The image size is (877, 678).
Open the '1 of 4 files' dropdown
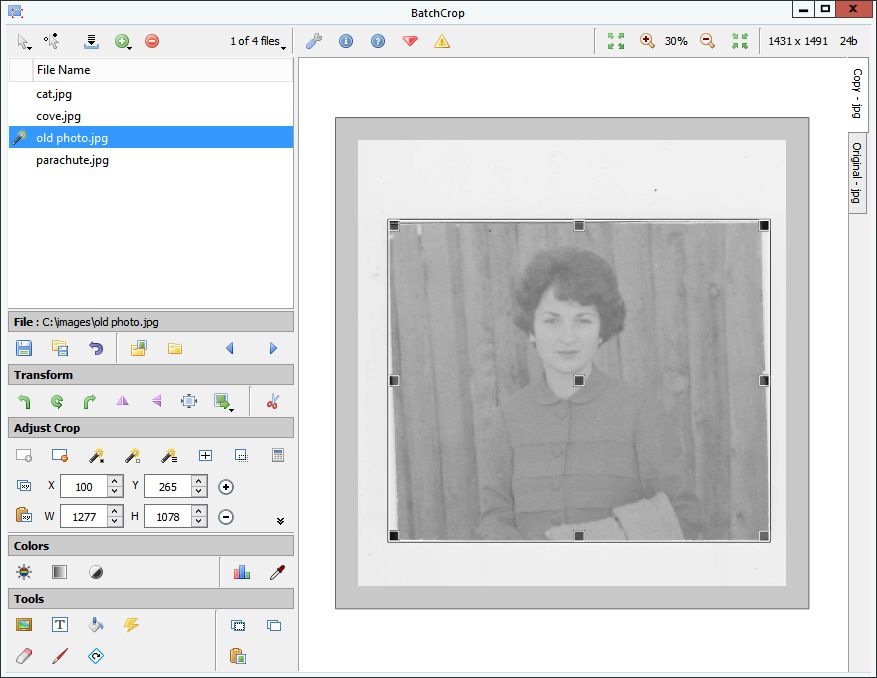[x=258, y=42]
